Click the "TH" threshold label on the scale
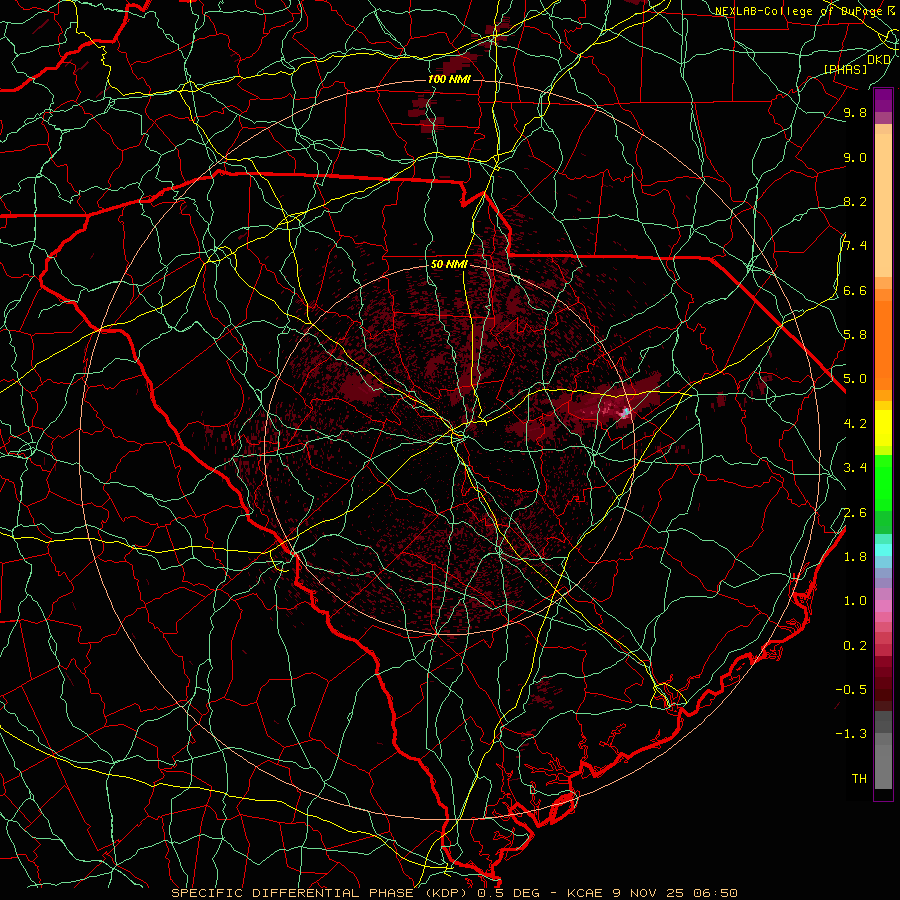The width and height of the screenshot is (900, 900). [x=859, y=778]
